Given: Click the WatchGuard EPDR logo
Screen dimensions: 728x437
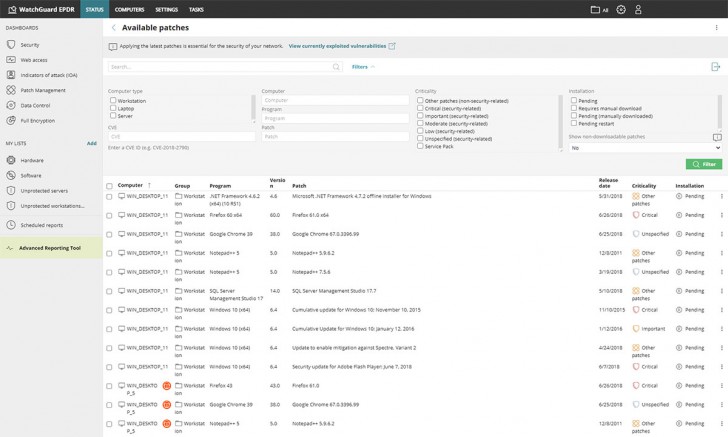Looking at the screenshot, I should [41, 9].
